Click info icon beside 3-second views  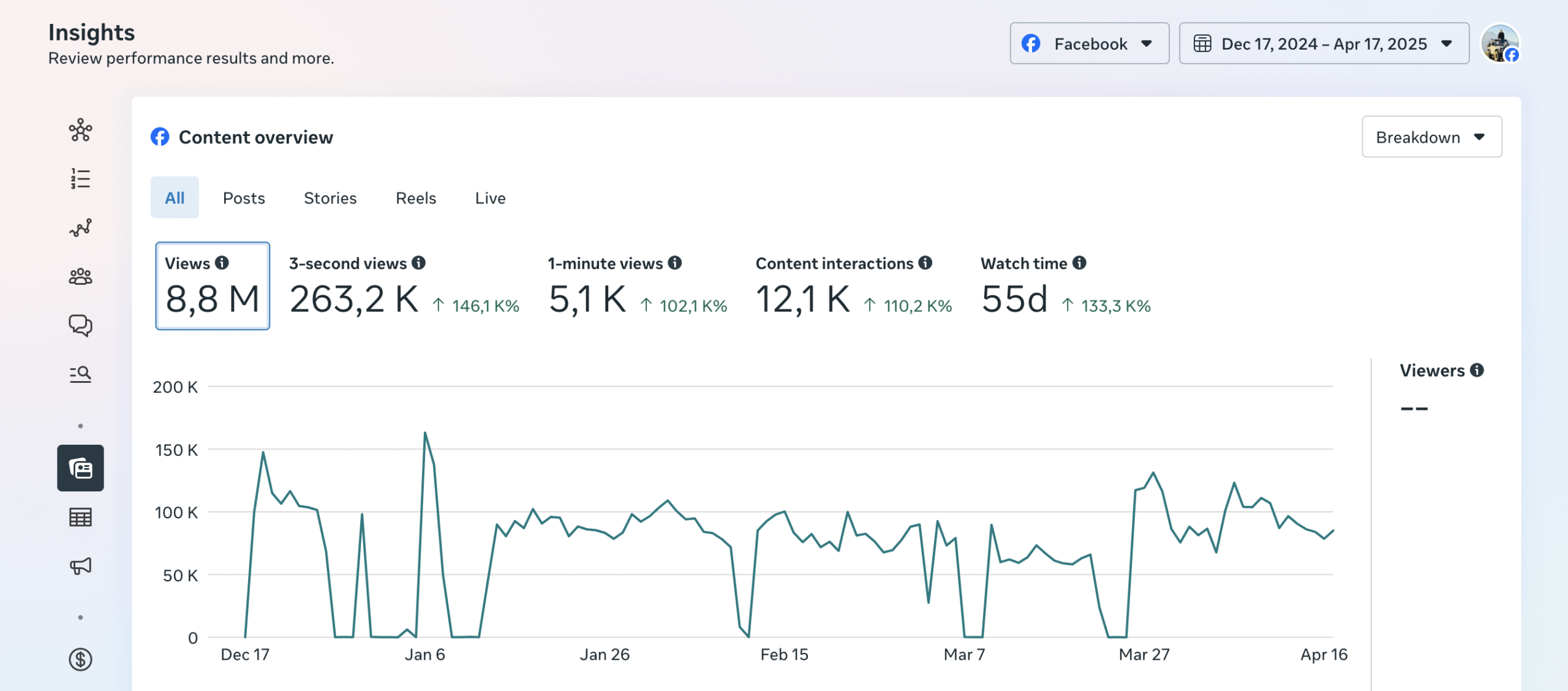pyautogui.click(x=418, y=263)
